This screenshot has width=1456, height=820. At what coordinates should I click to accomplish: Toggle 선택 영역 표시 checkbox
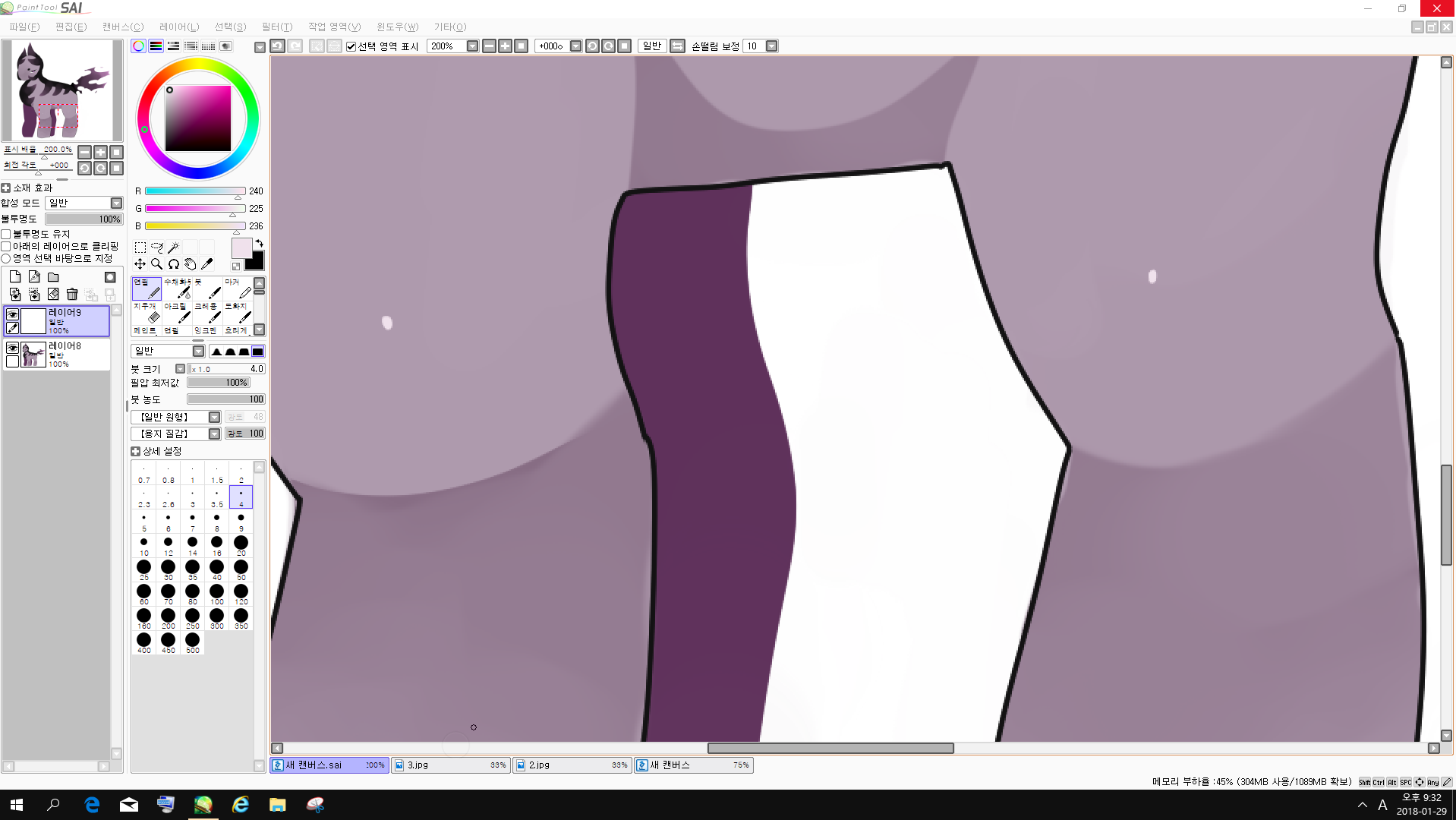pyautogui.click(x=351, y=46)
